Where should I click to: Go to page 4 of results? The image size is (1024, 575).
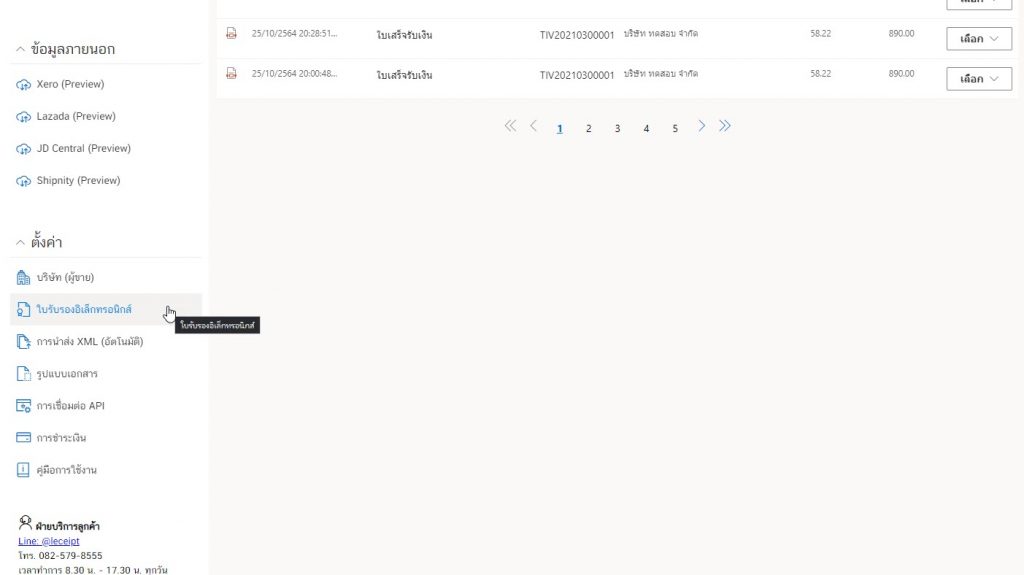tap(646, 129)
